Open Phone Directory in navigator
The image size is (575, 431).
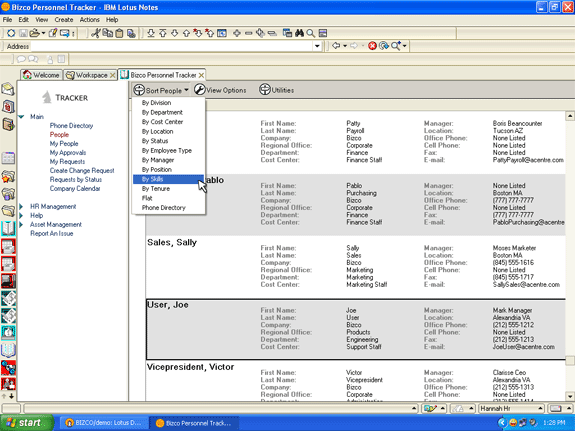(71, 125)
